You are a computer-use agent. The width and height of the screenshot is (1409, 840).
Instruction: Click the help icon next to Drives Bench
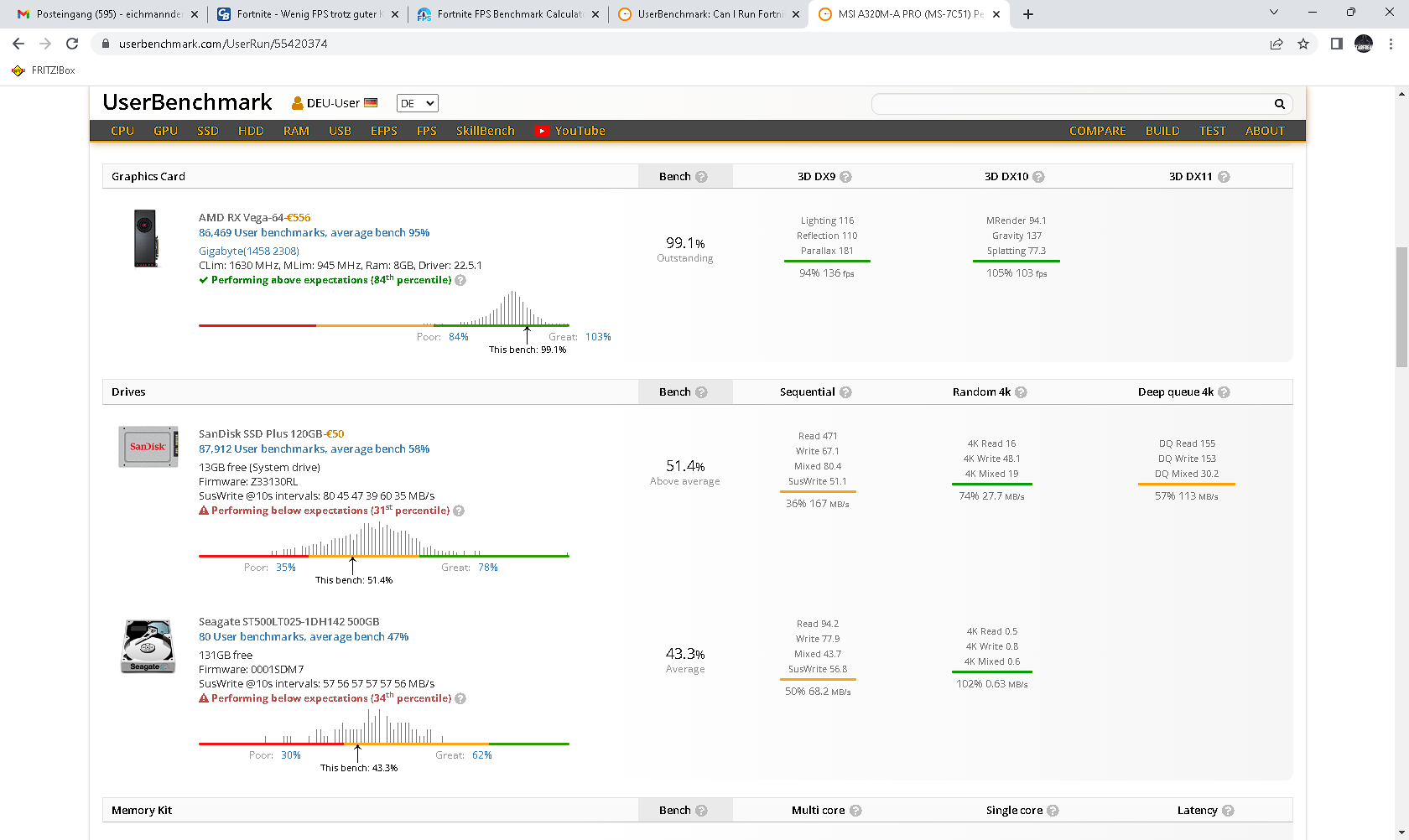[701, 392]
